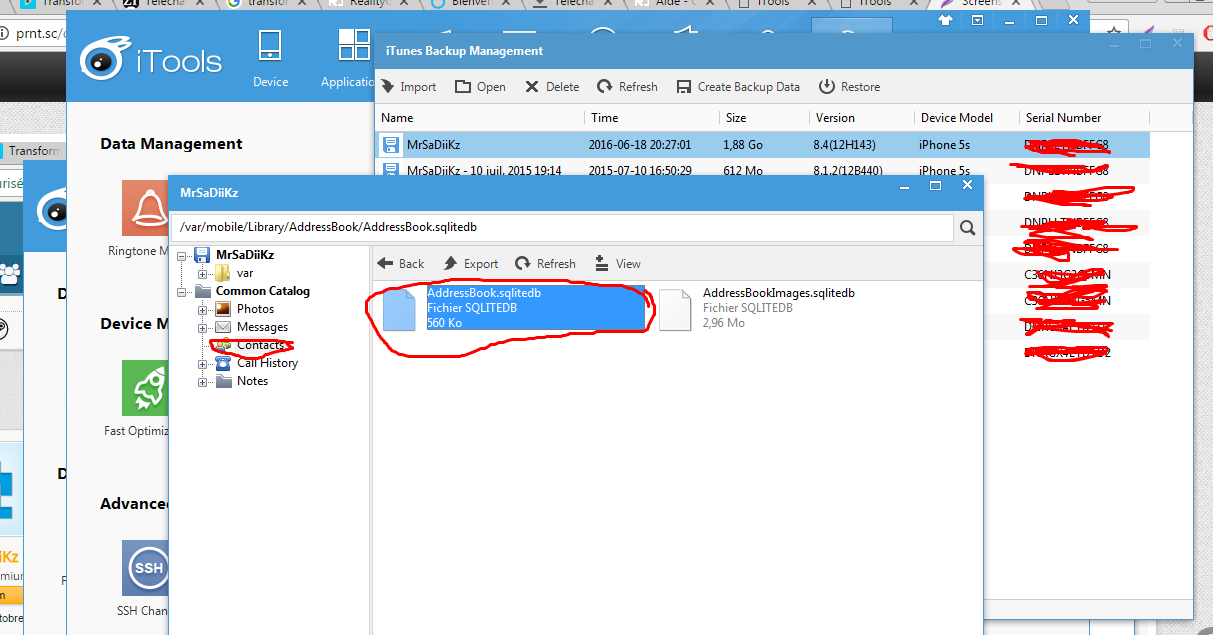Open the Device section in iTools header
1213x635 pixels.
coord(270,58)
